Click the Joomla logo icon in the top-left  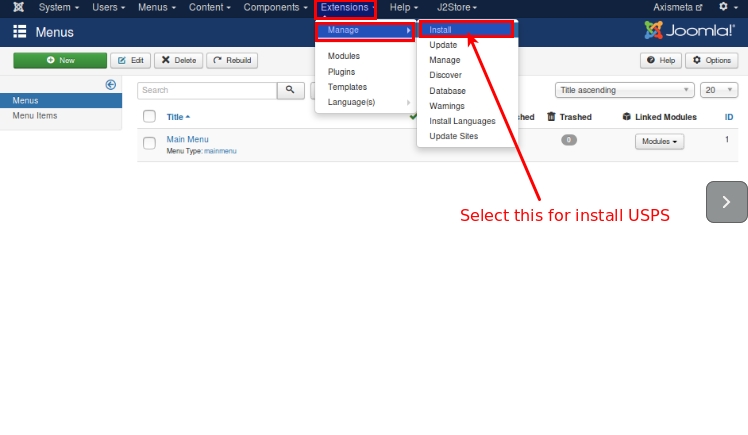click(x=19, y=7)
